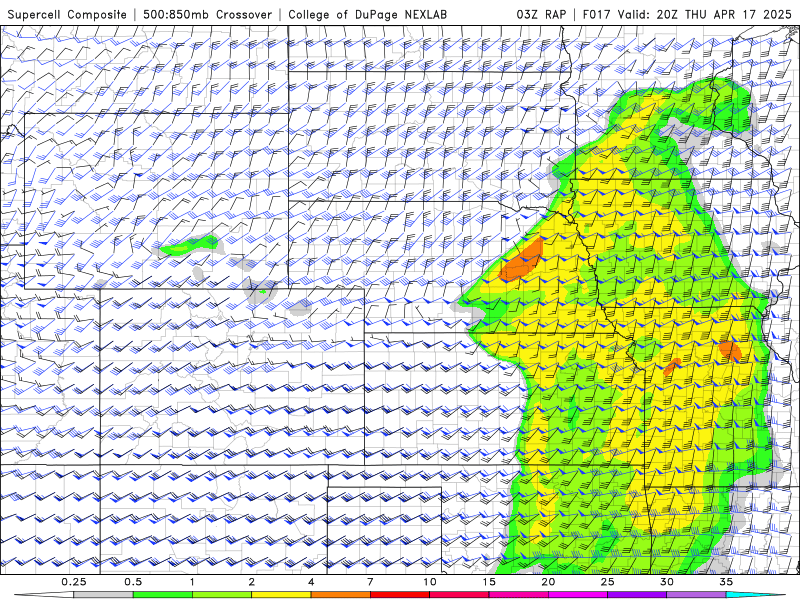This screenshot has height=600, width=800.
Task: Select the cyan above-35 legend arrow segment
Action: click(x=755, y=595)
